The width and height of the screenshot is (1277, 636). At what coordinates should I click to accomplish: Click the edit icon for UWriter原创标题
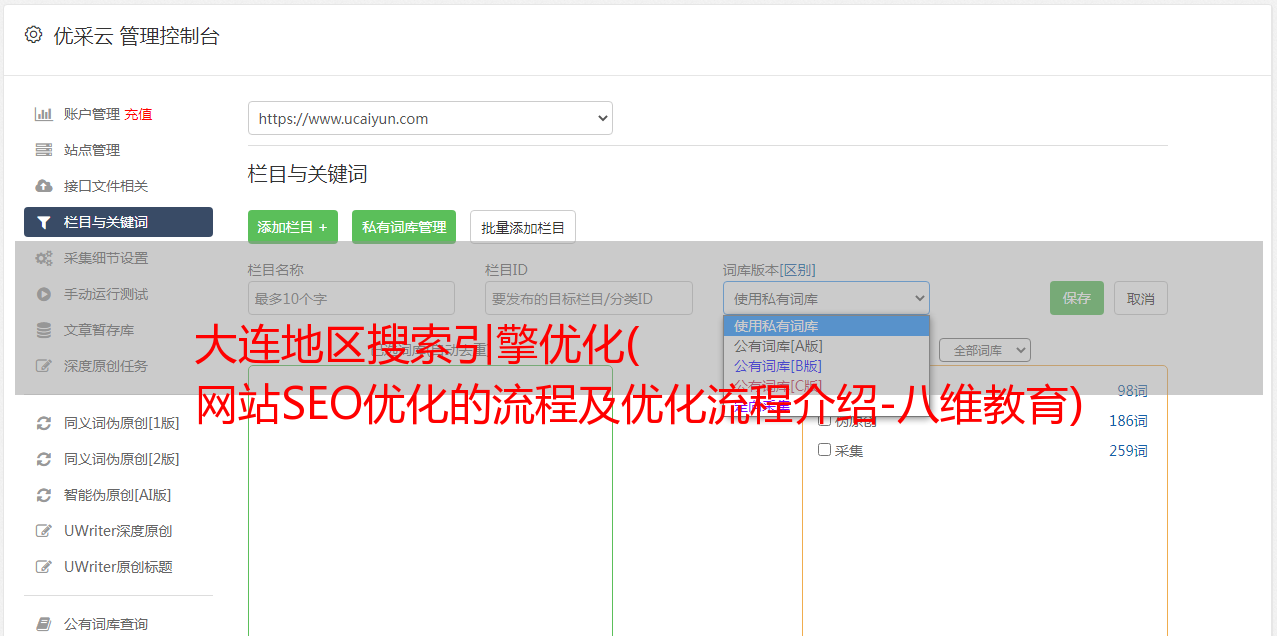pyautogui.click(x=44, y=567)
